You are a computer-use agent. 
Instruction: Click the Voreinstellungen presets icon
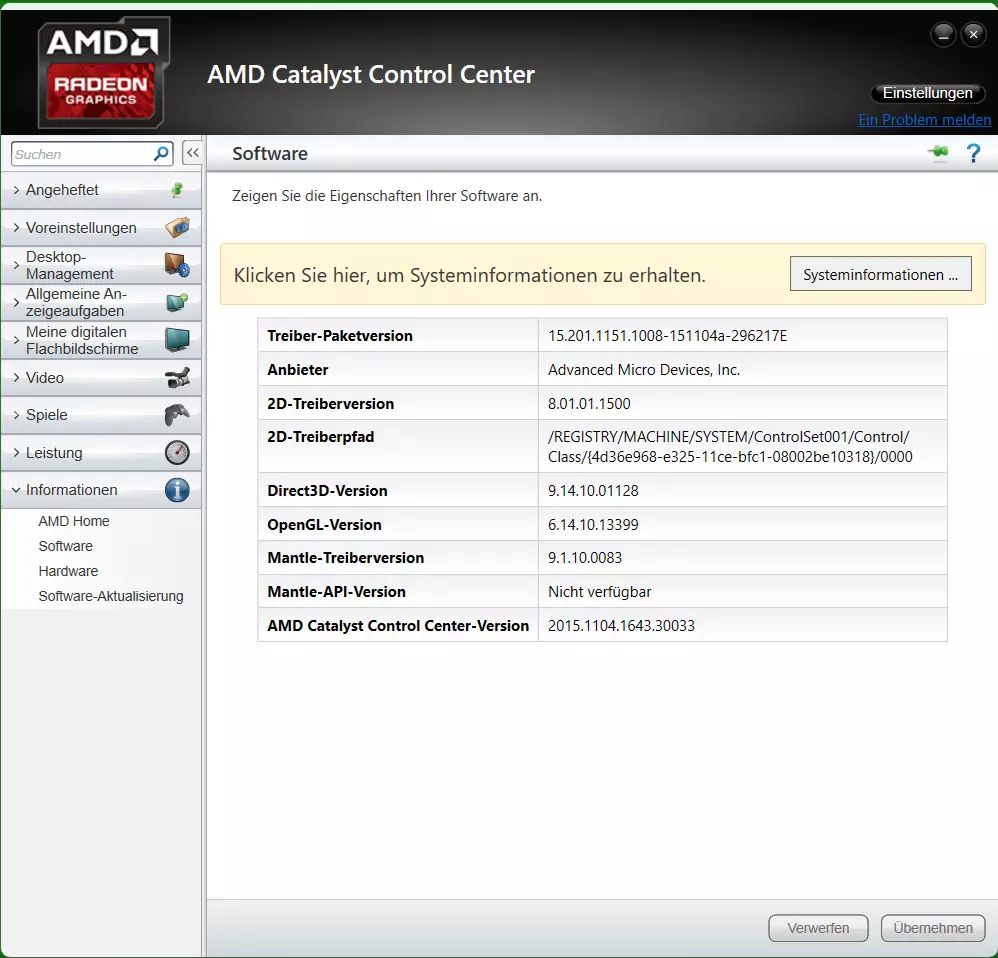177,227
